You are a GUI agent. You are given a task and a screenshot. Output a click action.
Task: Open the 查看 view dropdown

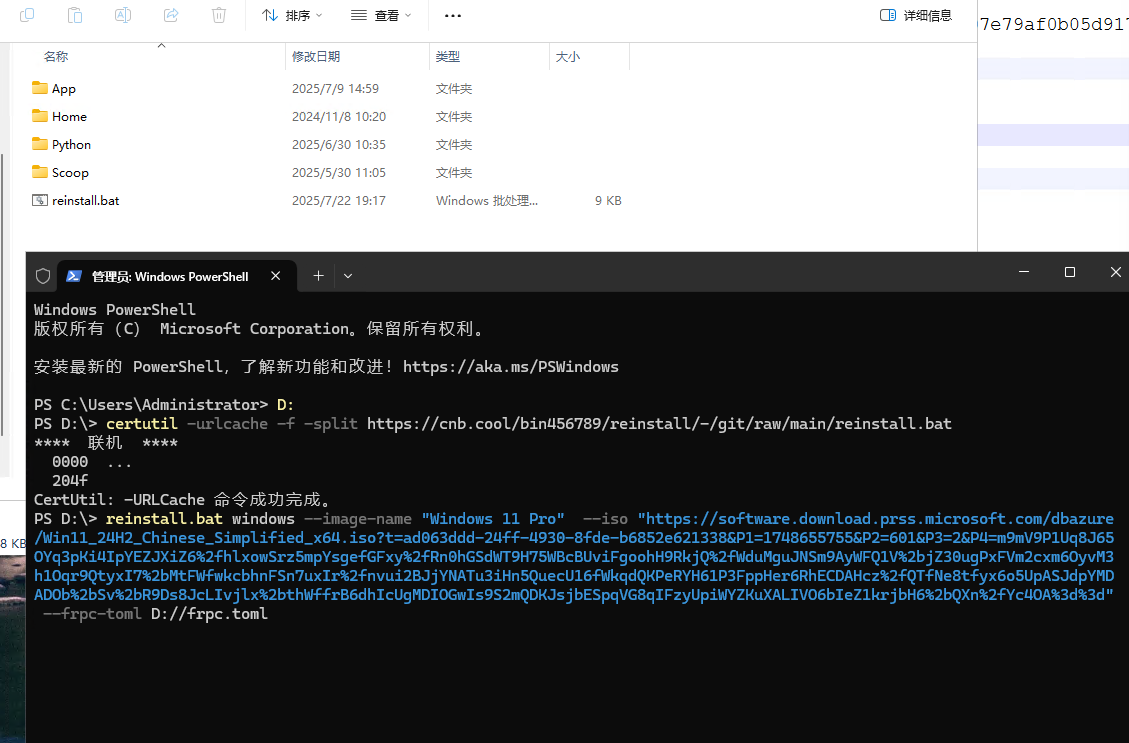pos(381,15)
